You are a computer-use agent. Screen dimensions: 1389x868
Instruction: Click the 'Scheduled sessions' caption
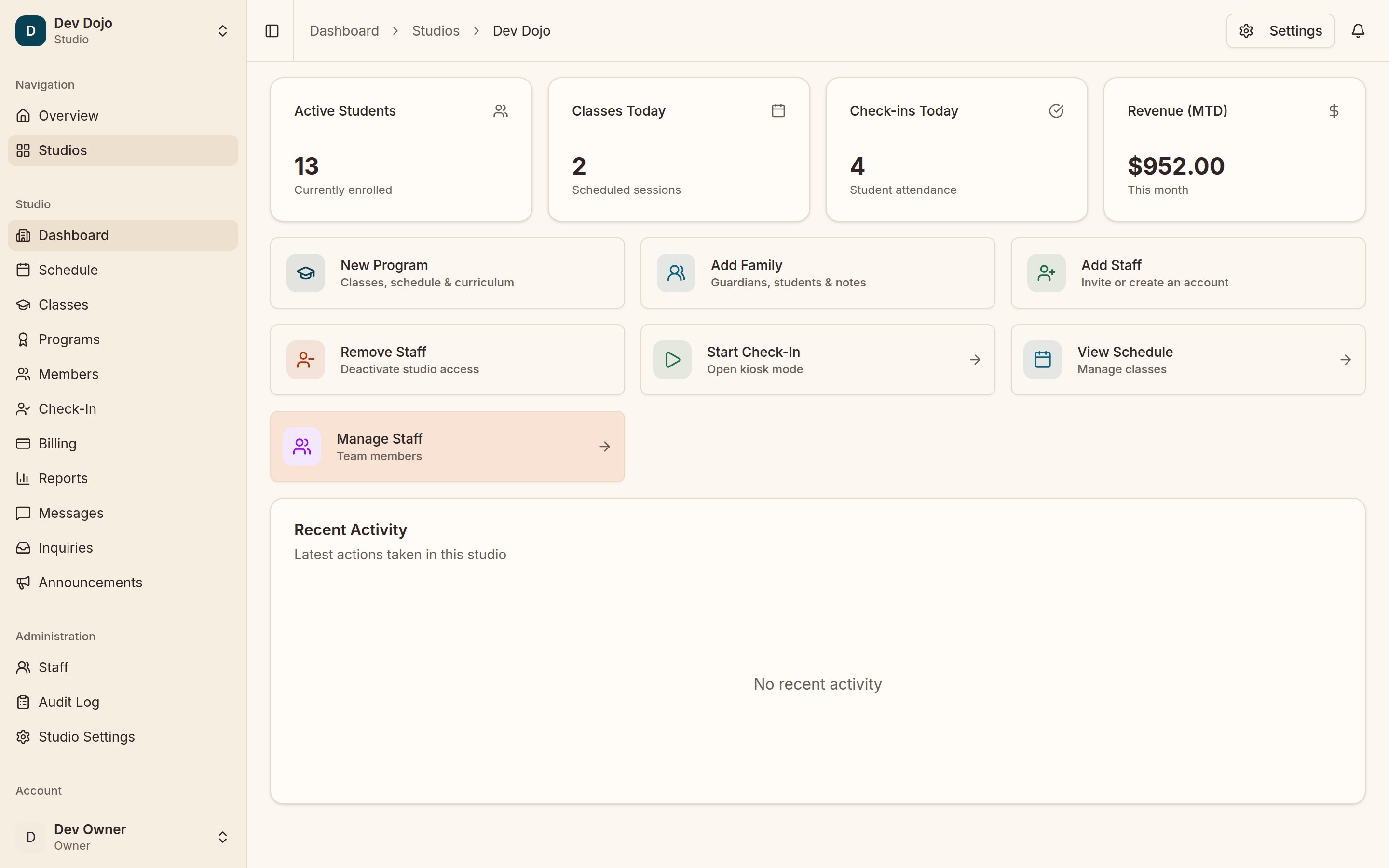point(626,190)
